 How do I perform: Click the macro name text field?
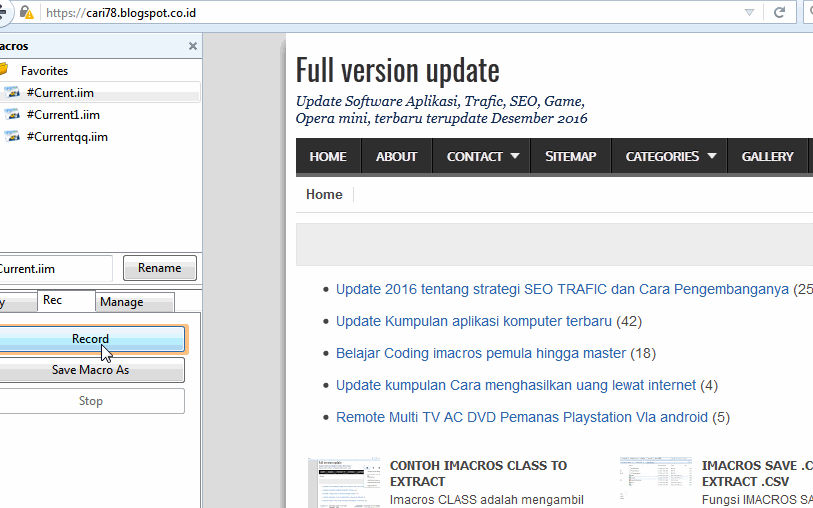point(55,269)
